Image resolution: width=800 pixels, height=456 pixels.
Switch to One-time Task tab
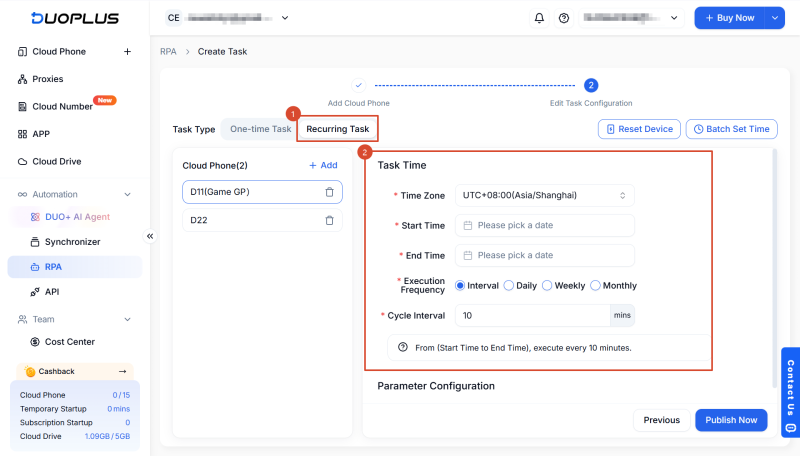point(260,129)
